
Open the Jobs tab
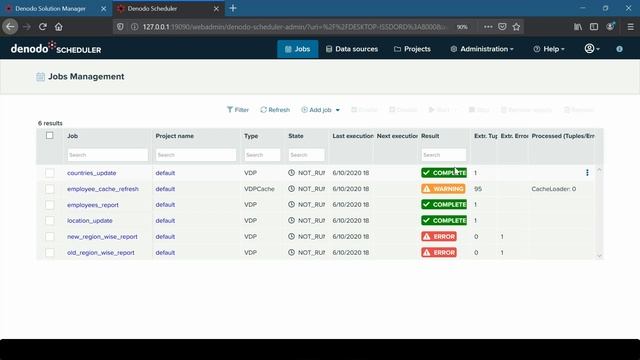click(298, 49)
